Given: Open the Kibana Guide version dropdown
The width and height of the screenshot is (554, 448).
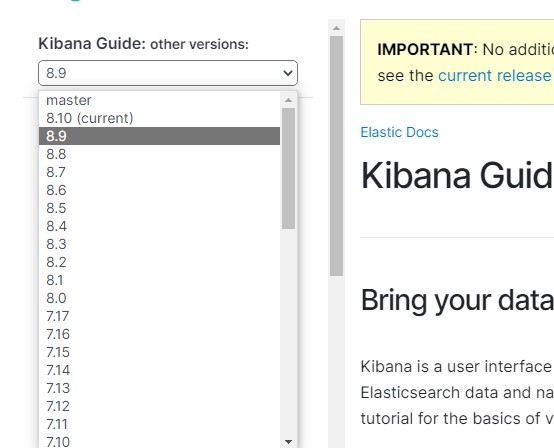Looking at the screenshot, I should point(168,73).
